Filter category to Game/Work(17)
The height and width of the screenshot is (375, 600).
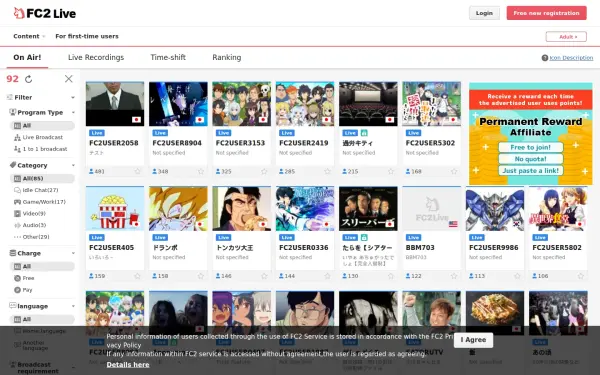(40, 202)
